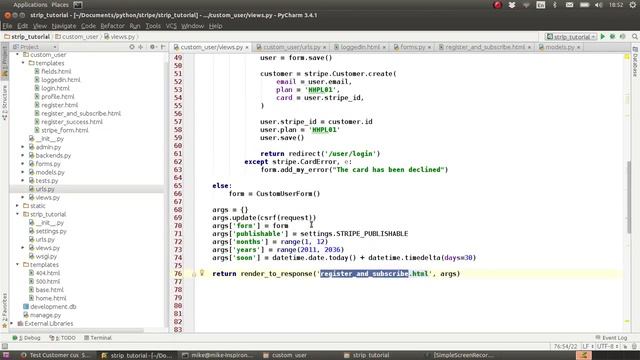Image resolution: width=640 pixels, height=360 pixels.
Task: Open the Ubuntu Applications menu
Action: click(x=30, y=5)
